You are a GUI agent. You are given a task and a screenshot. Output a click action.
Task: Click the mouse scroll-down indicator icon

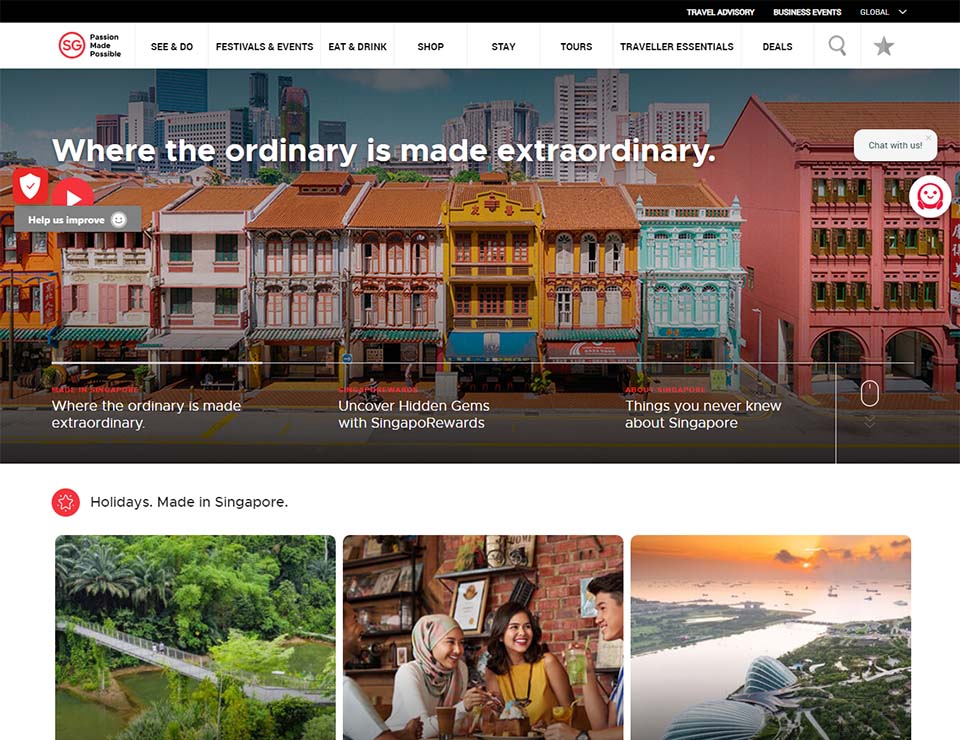coord(869,393)
